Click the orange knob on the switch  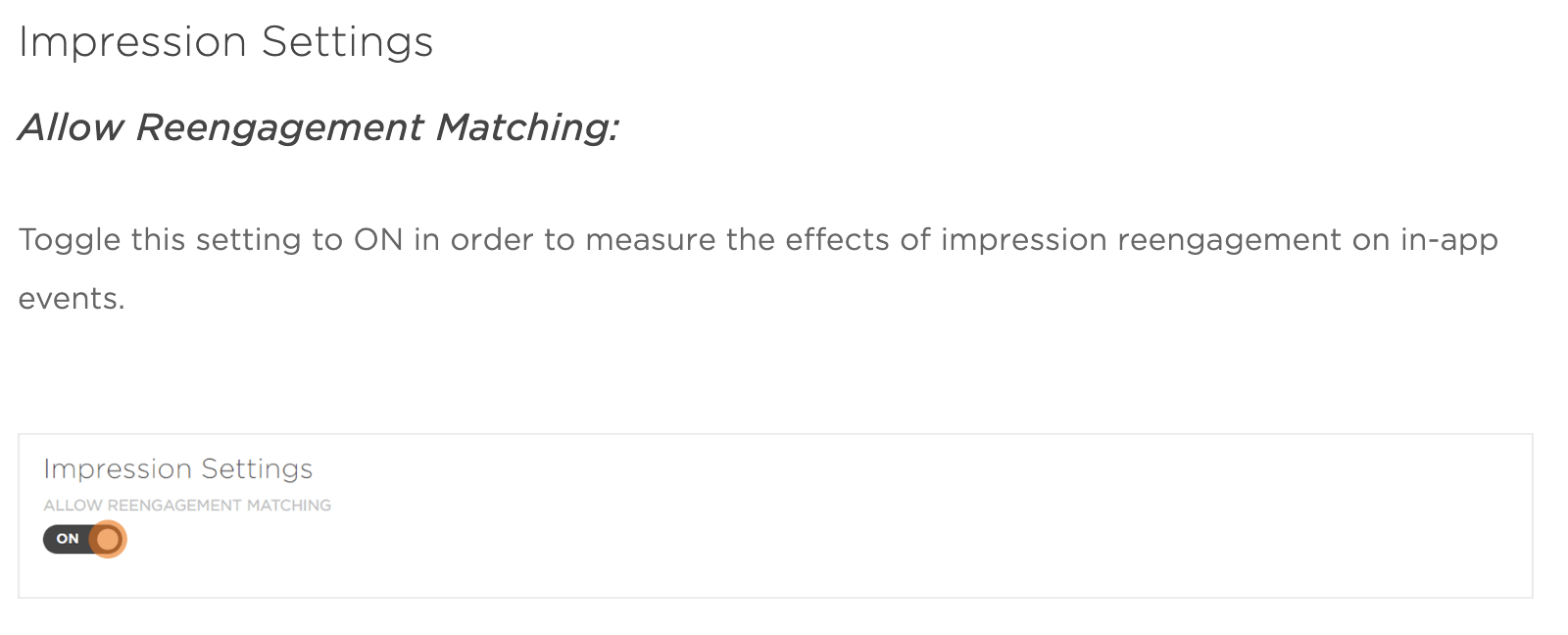coord(108,539)
